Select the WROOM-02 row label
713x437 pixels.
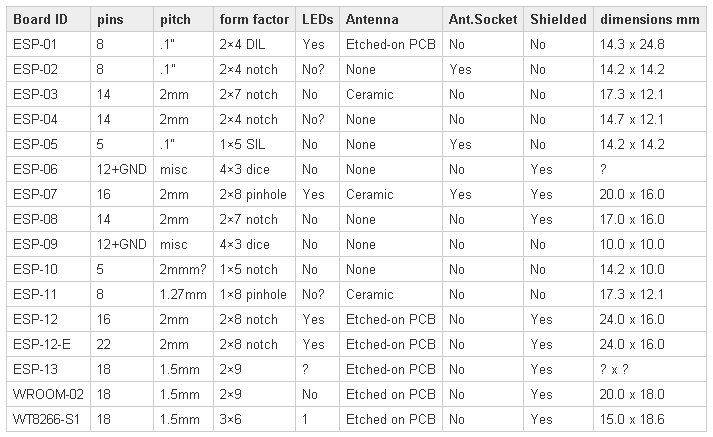(x=49, y=394)
